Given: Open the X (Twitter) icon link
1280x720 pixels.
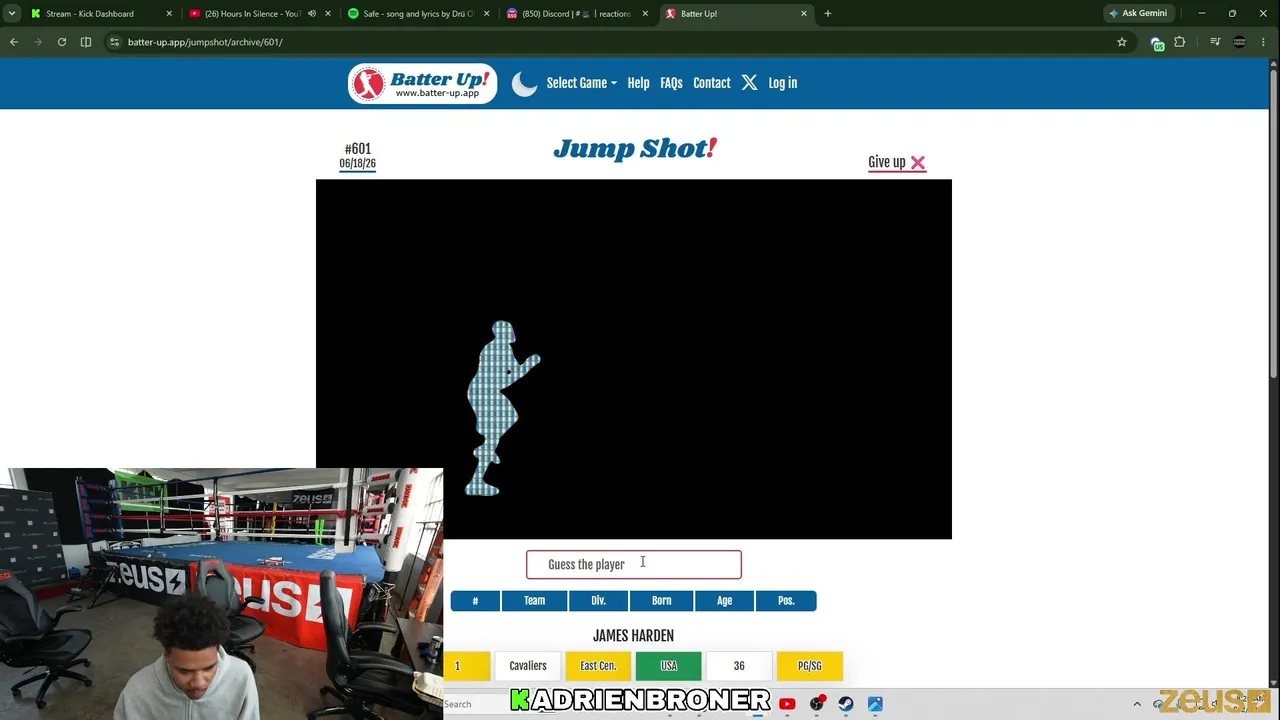Looking at the screenshot, I should coord(749,83).
